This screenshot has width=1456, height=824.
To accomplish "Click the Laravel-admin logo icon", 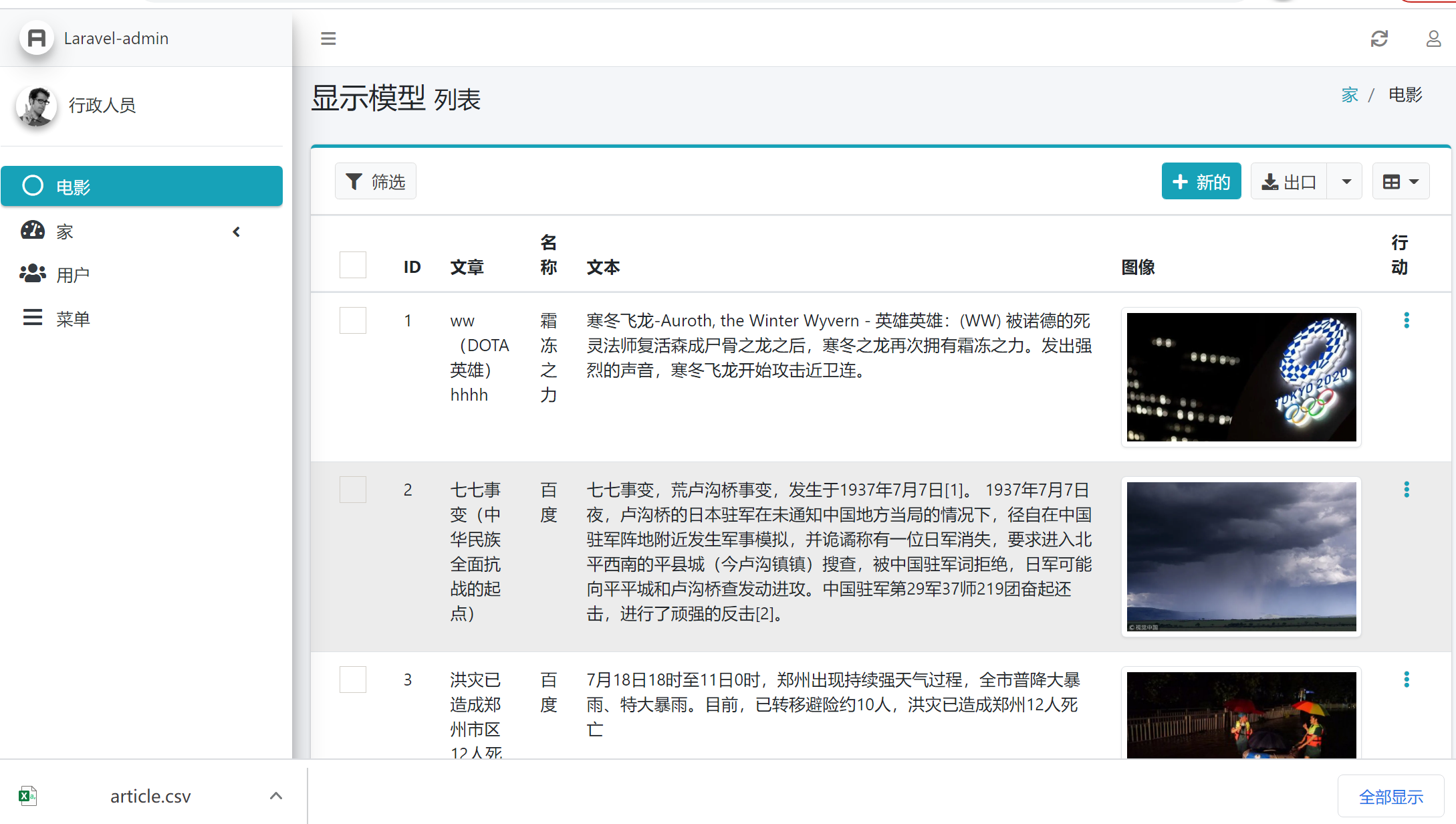I will point(37,38).
